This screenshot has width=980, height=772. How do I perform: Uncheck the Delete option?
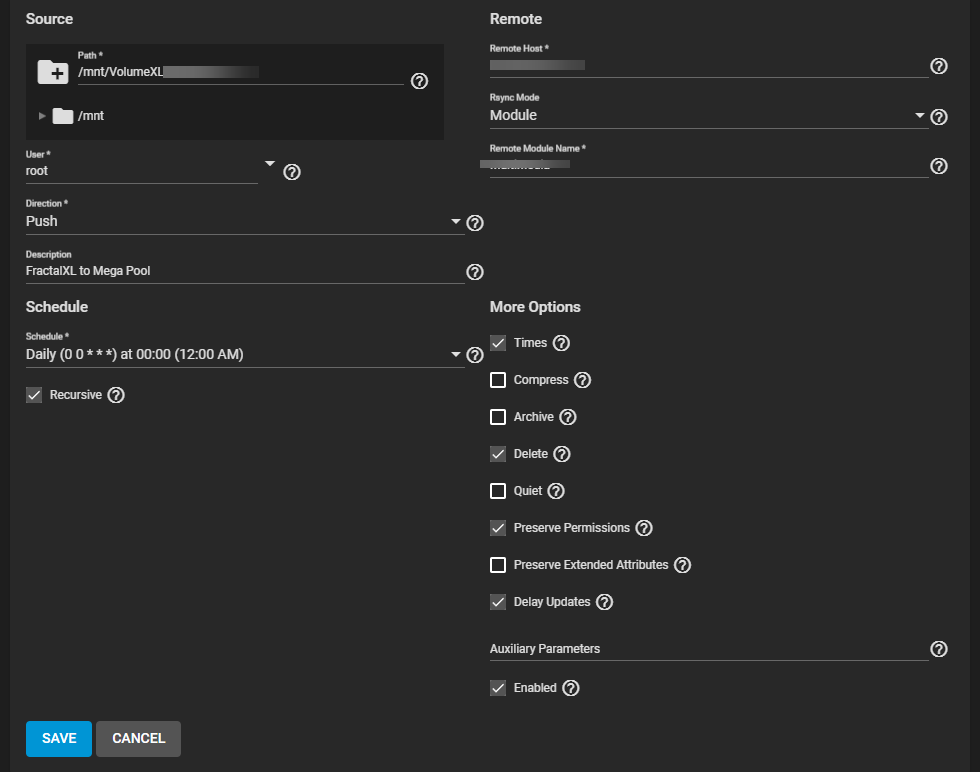[498, 454]
